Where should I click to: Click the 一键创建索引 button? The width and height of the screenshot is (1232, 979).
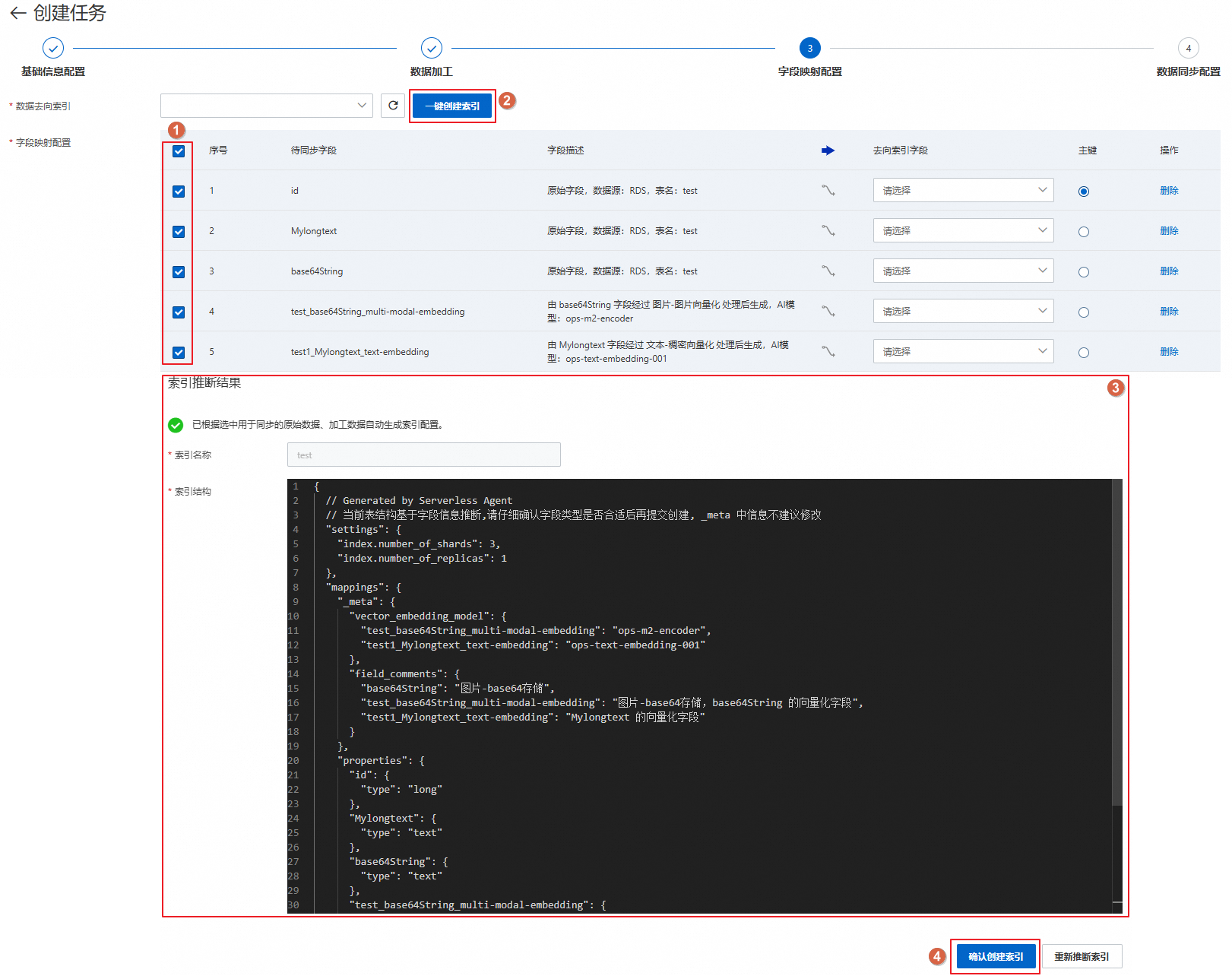tap(452, 106)
